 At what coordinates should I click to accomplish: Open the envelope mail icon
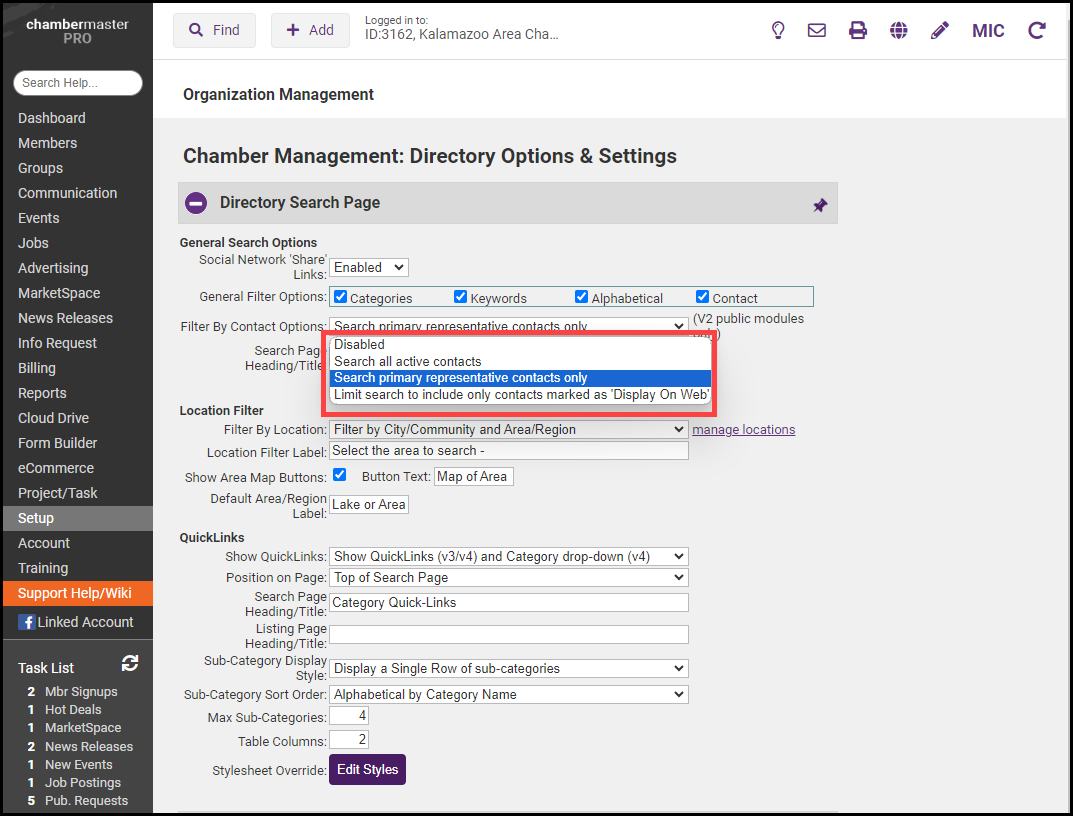(817, 30)
